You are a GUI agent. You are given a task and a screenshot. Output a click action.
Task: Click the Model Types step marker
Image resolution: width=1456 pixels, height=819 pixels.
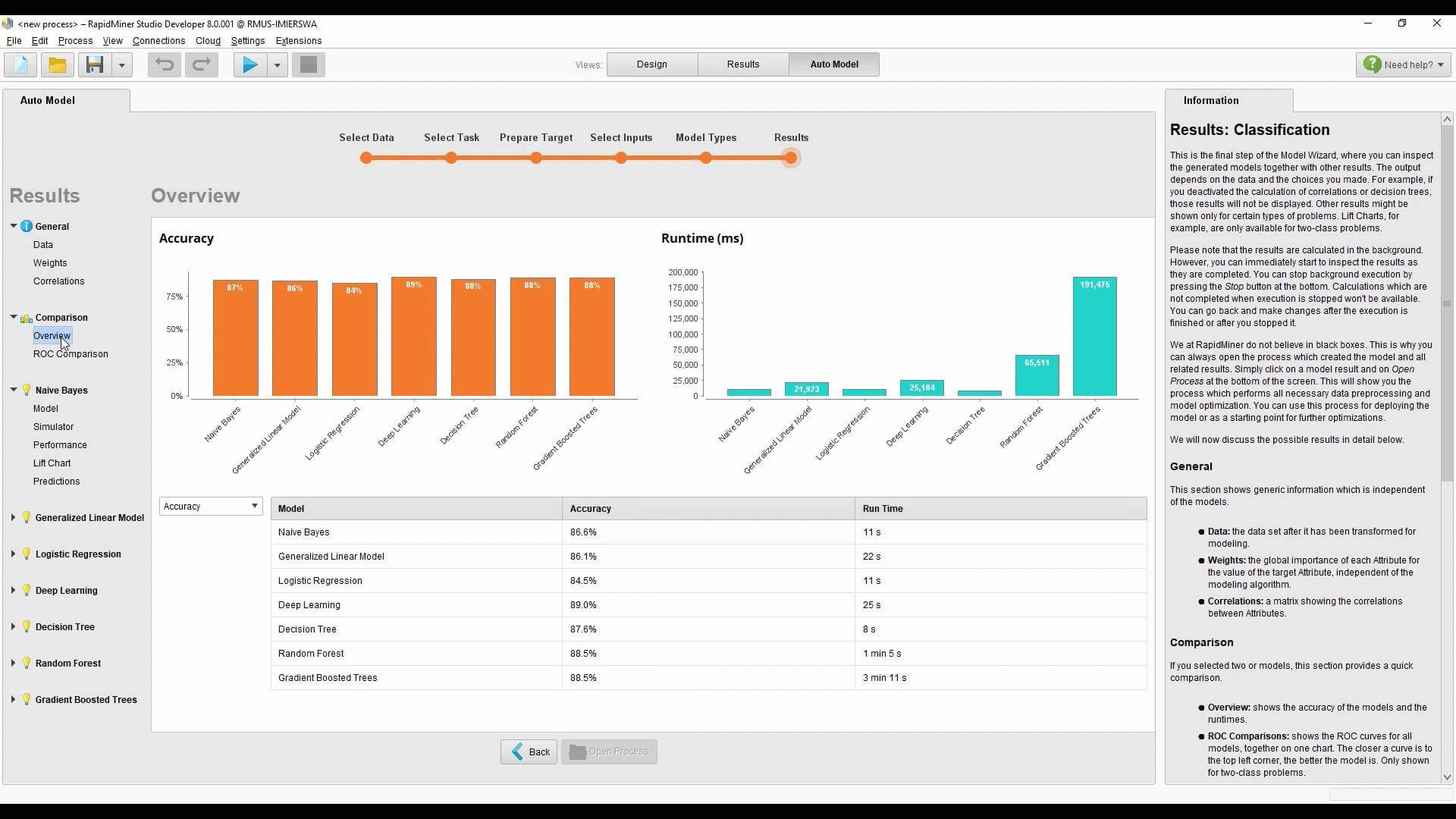pyautogui.click(x=706, y=158)
